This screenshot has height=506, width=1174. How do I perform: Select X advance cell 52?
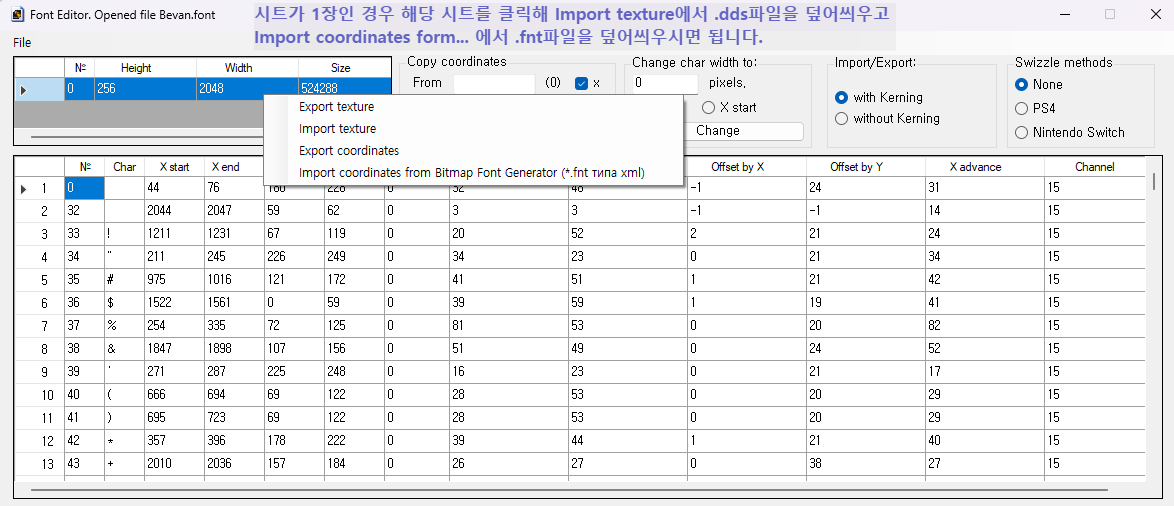(x=985, y=349)
